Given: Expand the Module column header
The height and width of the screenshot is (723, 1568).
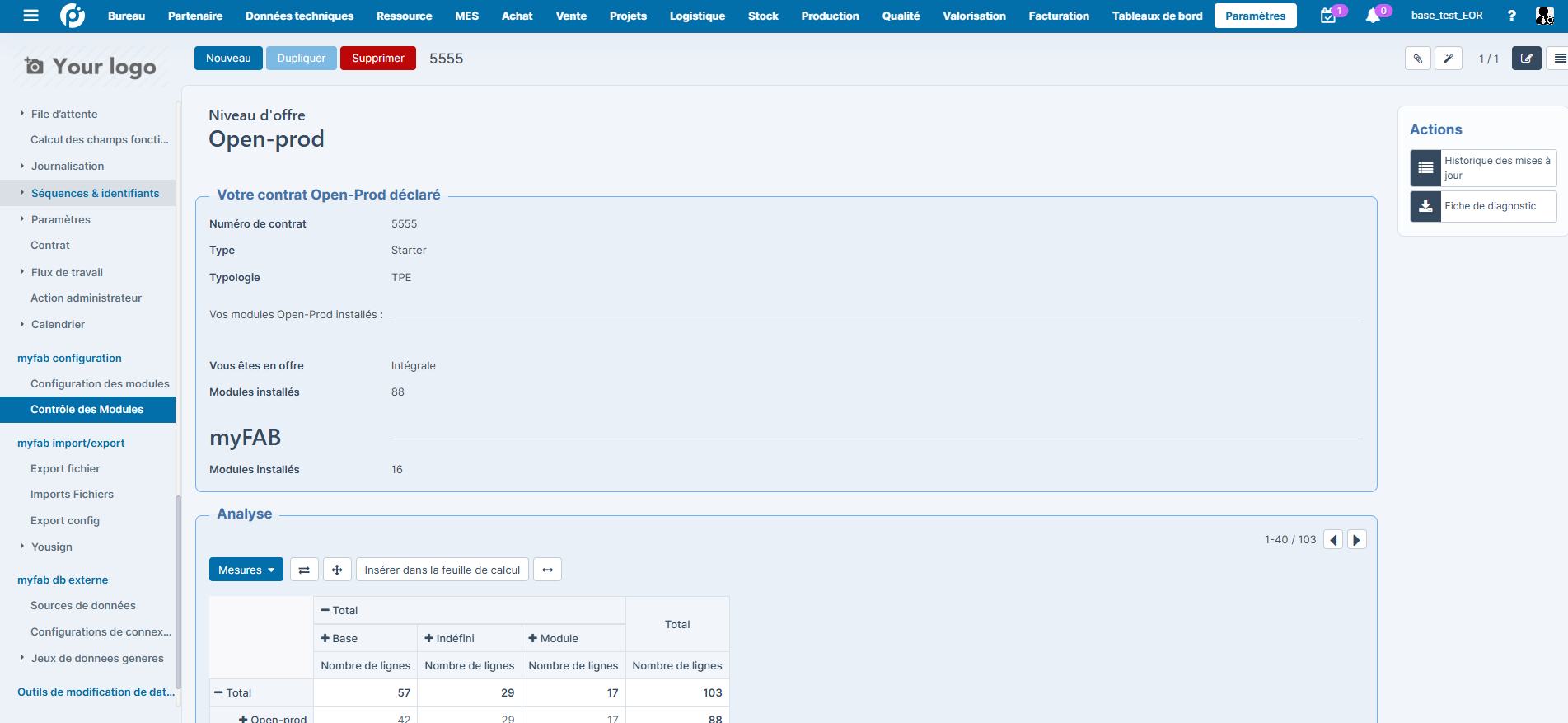Looking at the screenshot, I should 532,638.
